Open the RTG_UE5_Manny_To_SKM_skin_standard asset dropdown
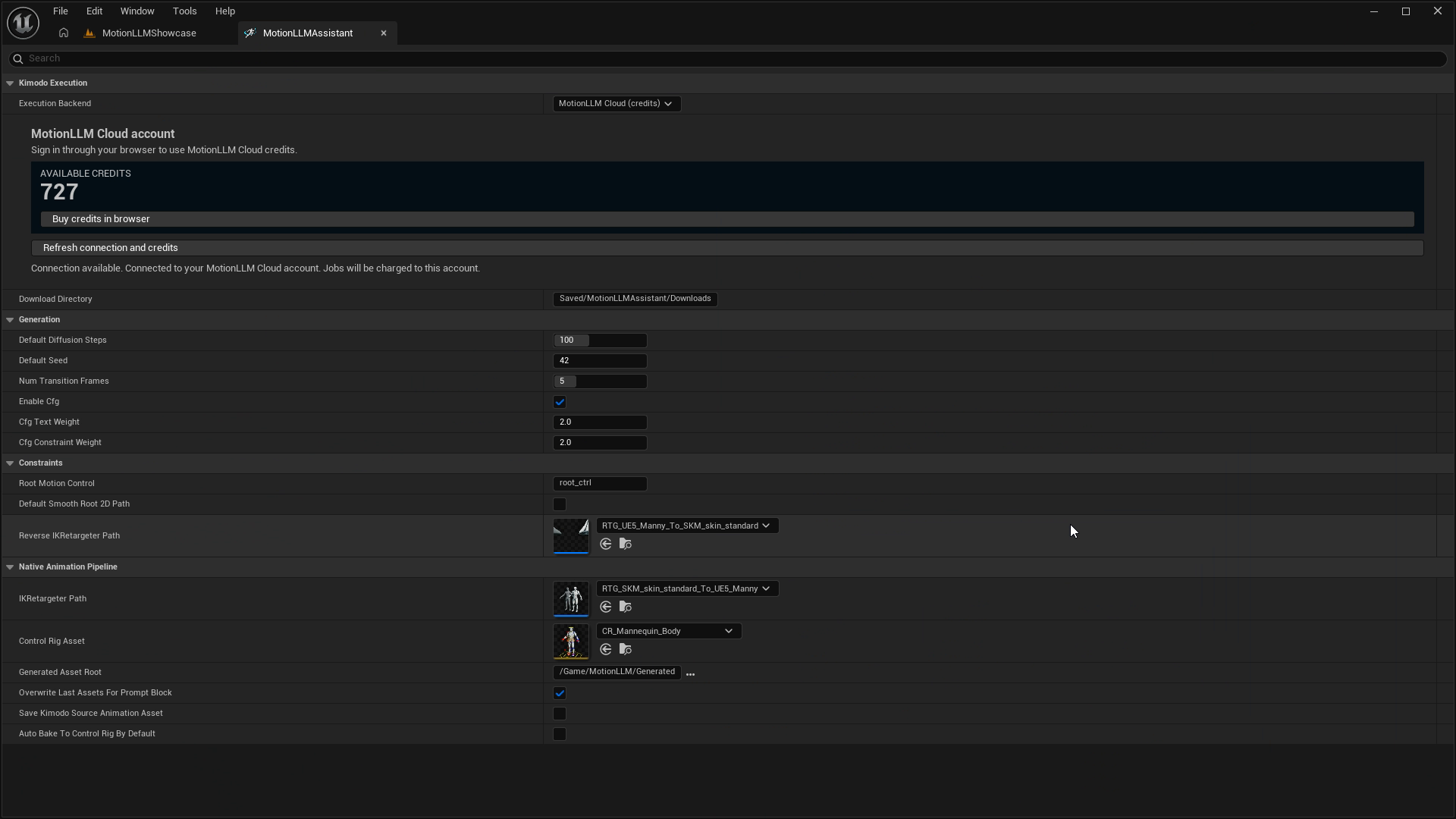1456x819 pixels. click(x=687, y=526)
